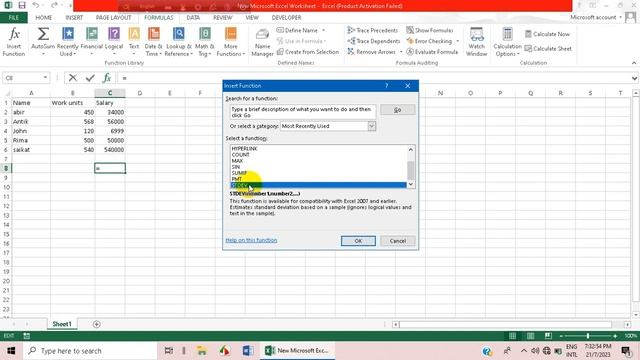This screenshot has width=640, height=360.
Task: Open Math & Trig functions menu
Action: point(204,42)
